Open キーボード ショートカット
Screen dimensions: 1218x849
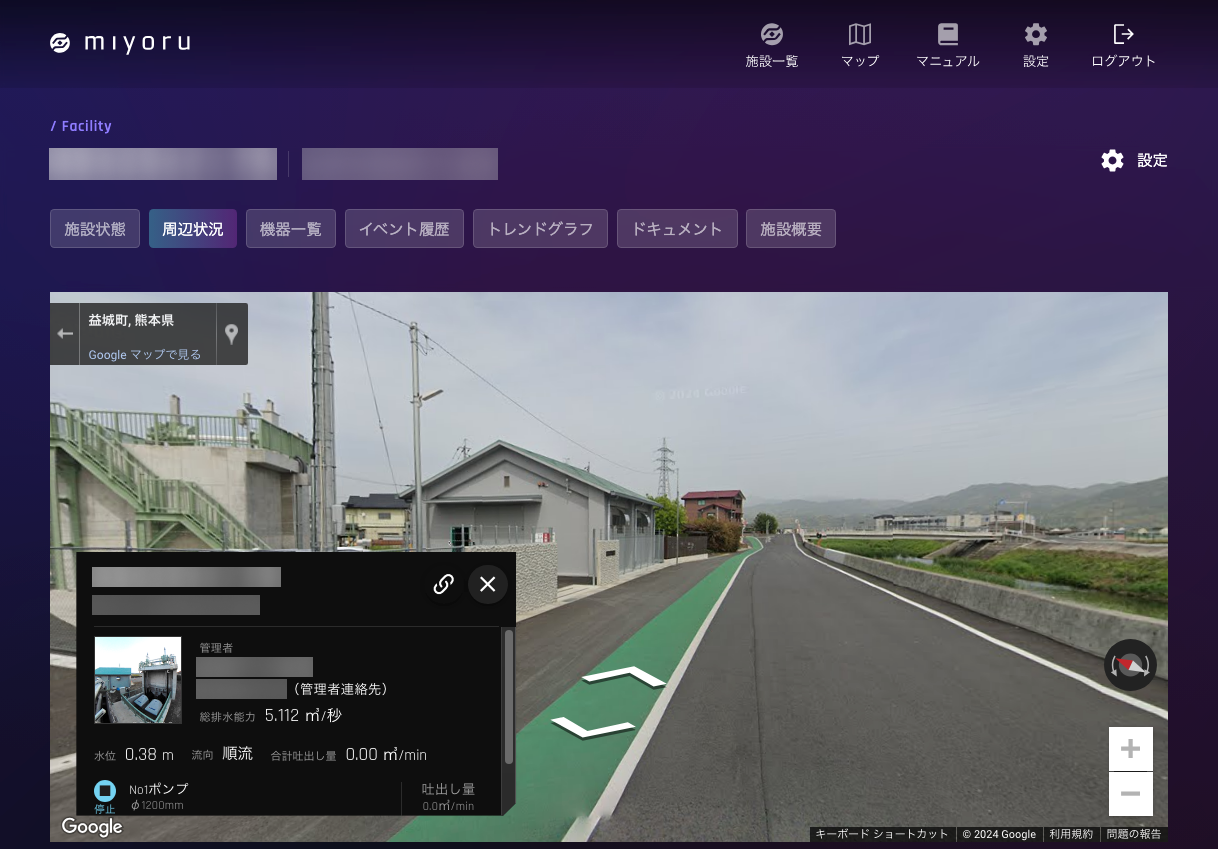click(882, 834)
